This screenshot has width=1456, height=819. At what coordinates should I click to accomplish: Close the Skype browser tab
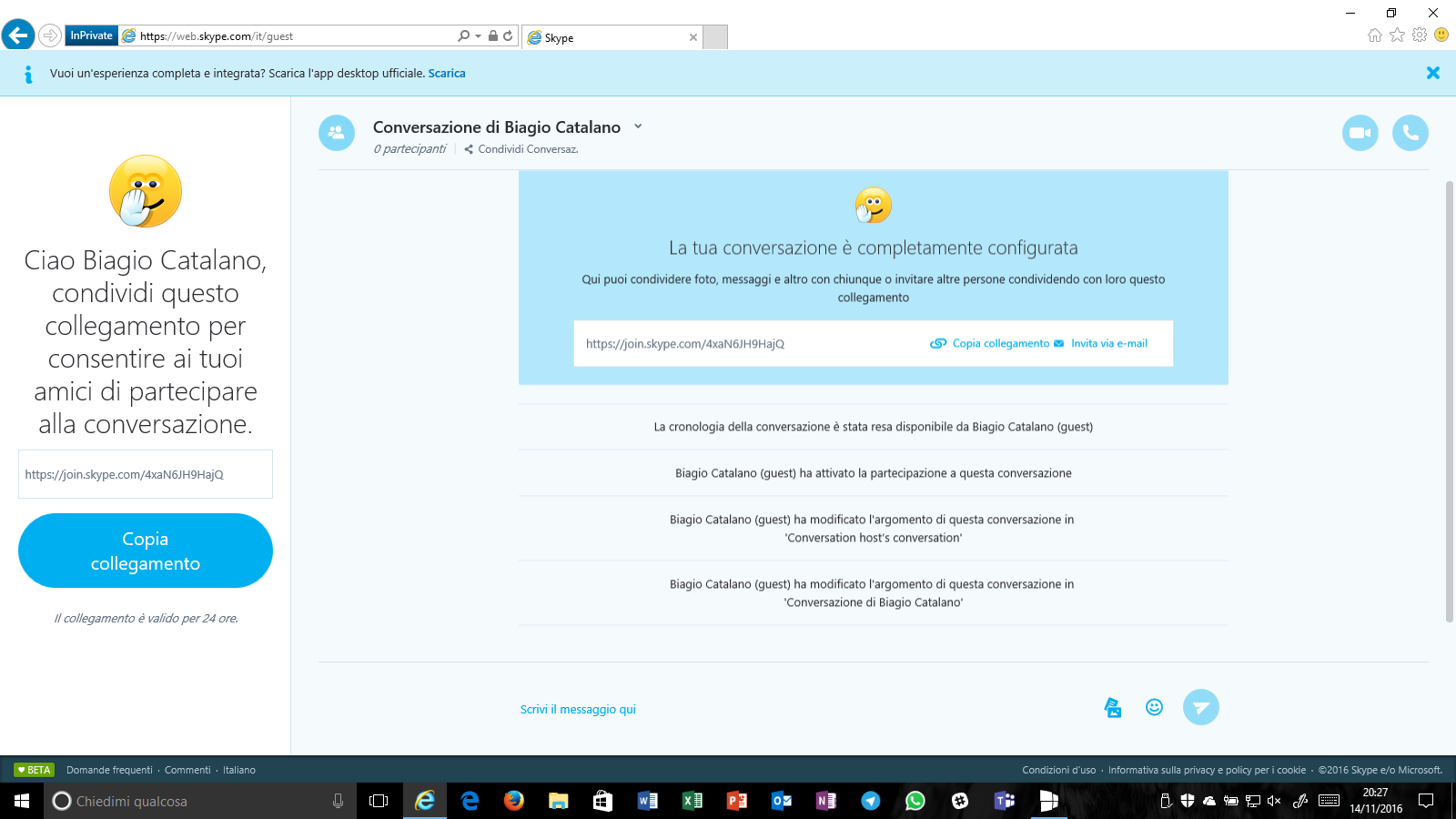[693, 37]
